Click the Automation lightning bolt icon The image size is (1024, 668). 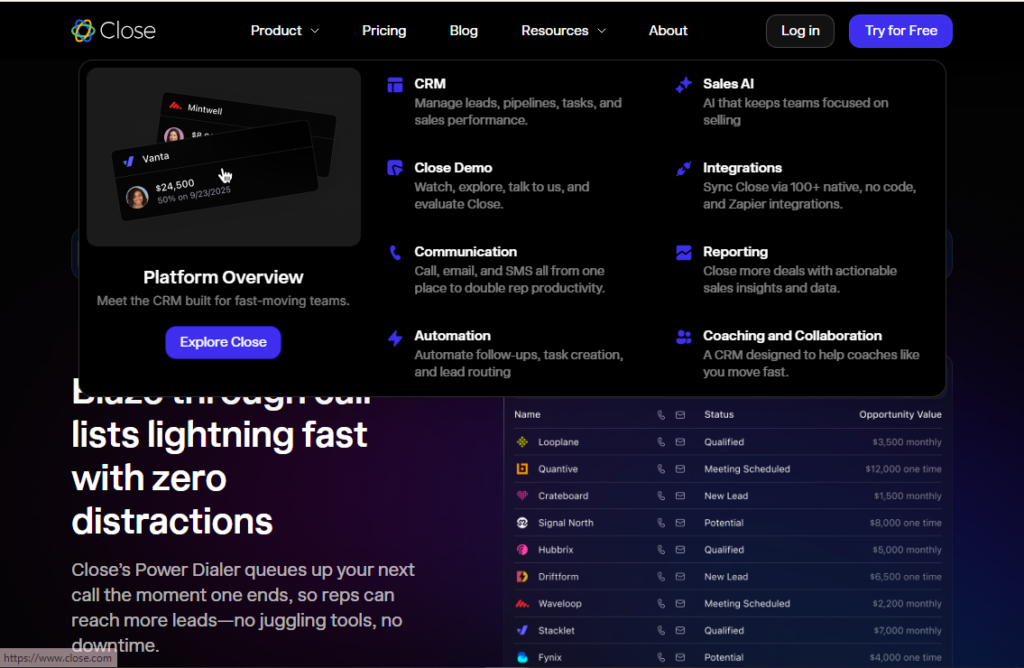pyautogui.click(x=395, y=338)
